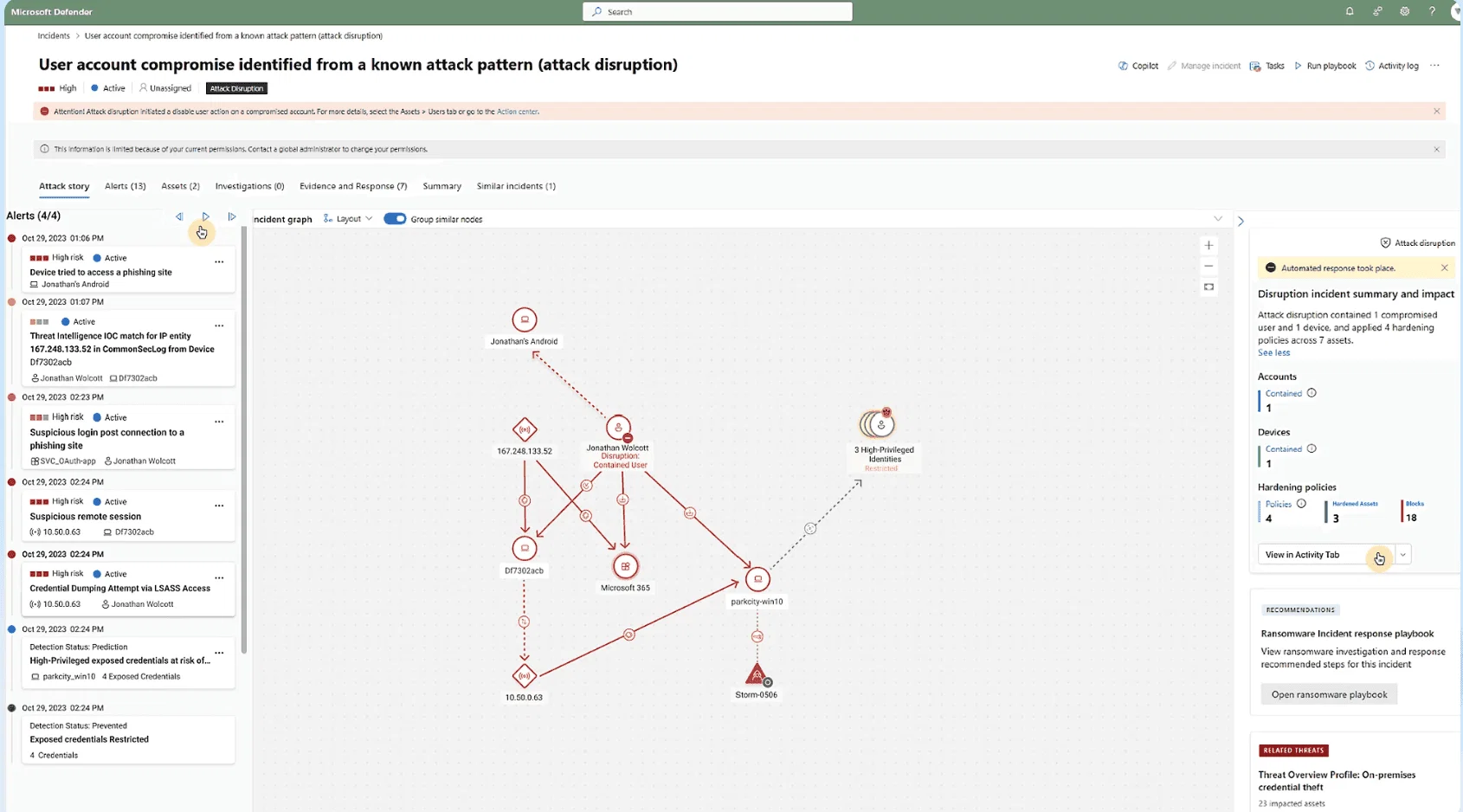Show info about contained Accounts
Screen dimensions: 1463x812
point(1312,393)
